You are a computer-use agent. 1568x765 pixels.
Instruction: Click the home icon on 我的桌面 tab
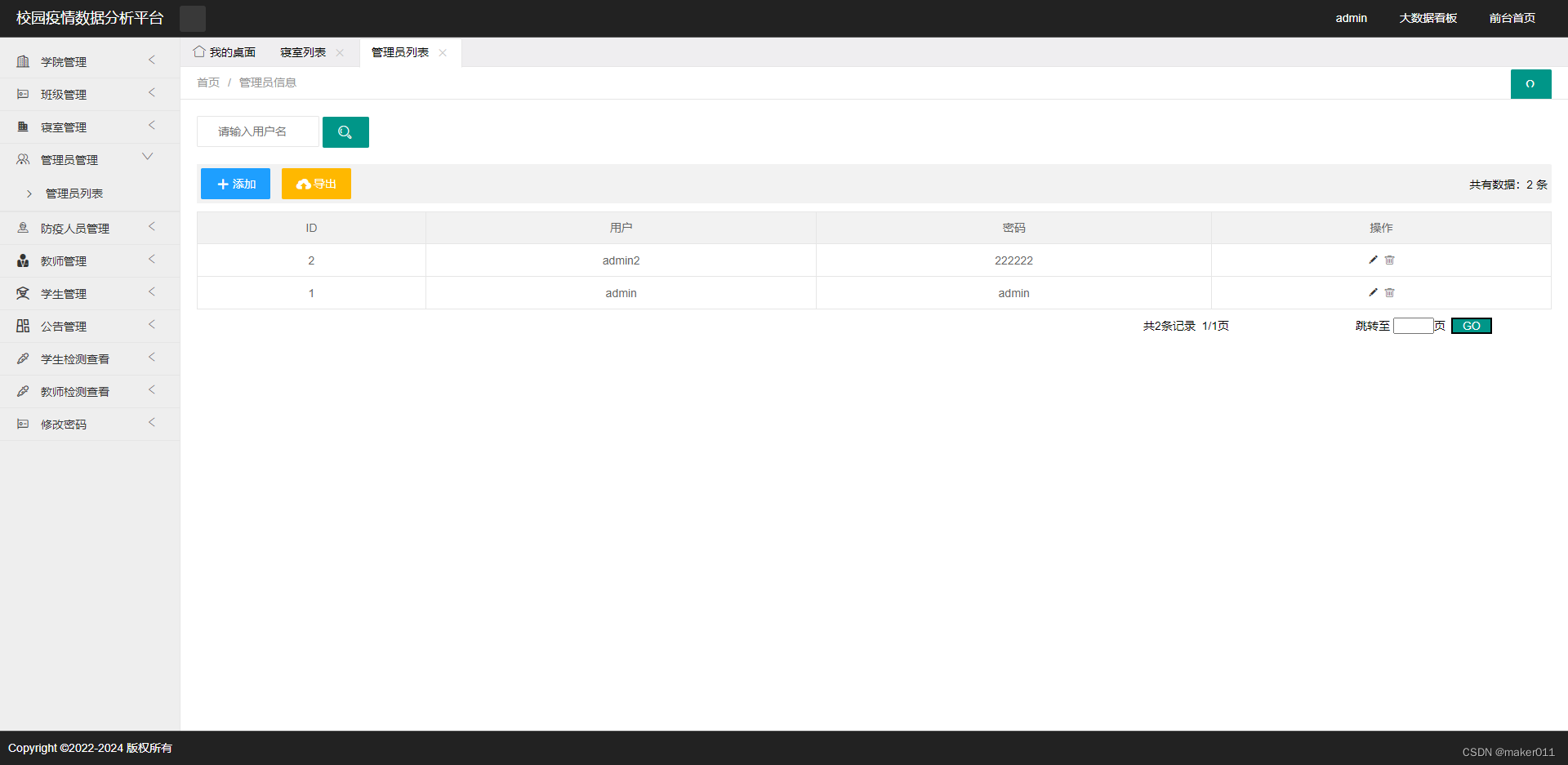[x=199, y=51]
